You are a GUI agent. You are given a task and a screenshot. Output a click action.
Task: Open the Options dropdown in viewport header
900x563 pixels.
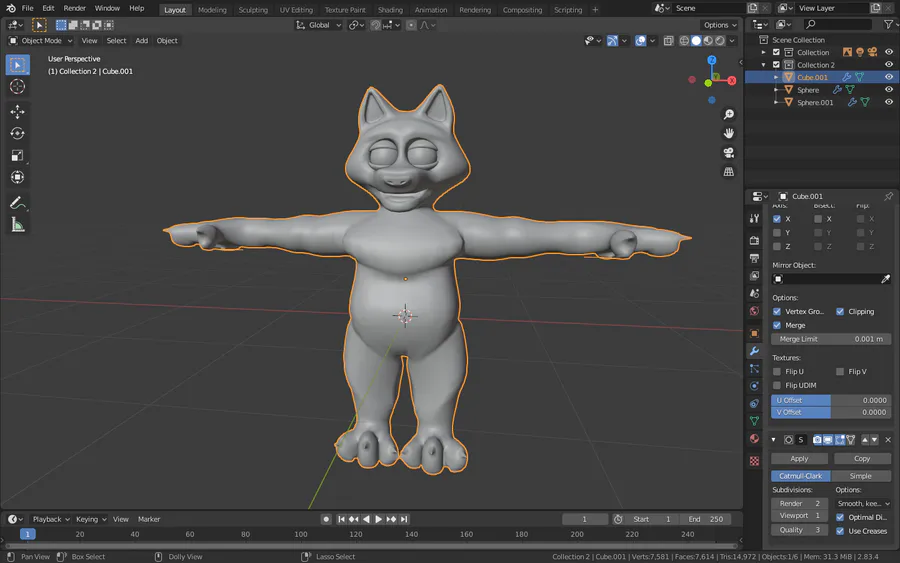pos(720,25)
